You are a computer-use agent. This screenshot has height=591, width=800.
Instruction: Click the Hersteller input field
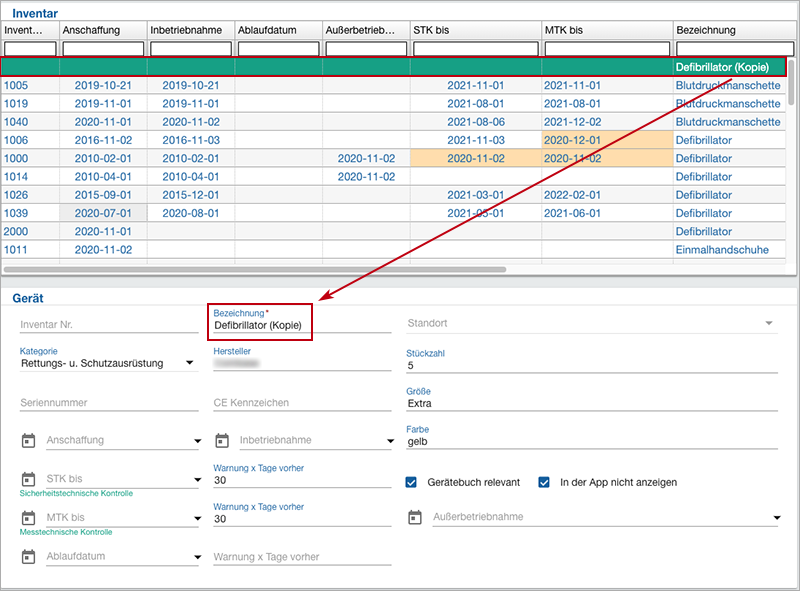pyautogui.click(x=302, y=363)
